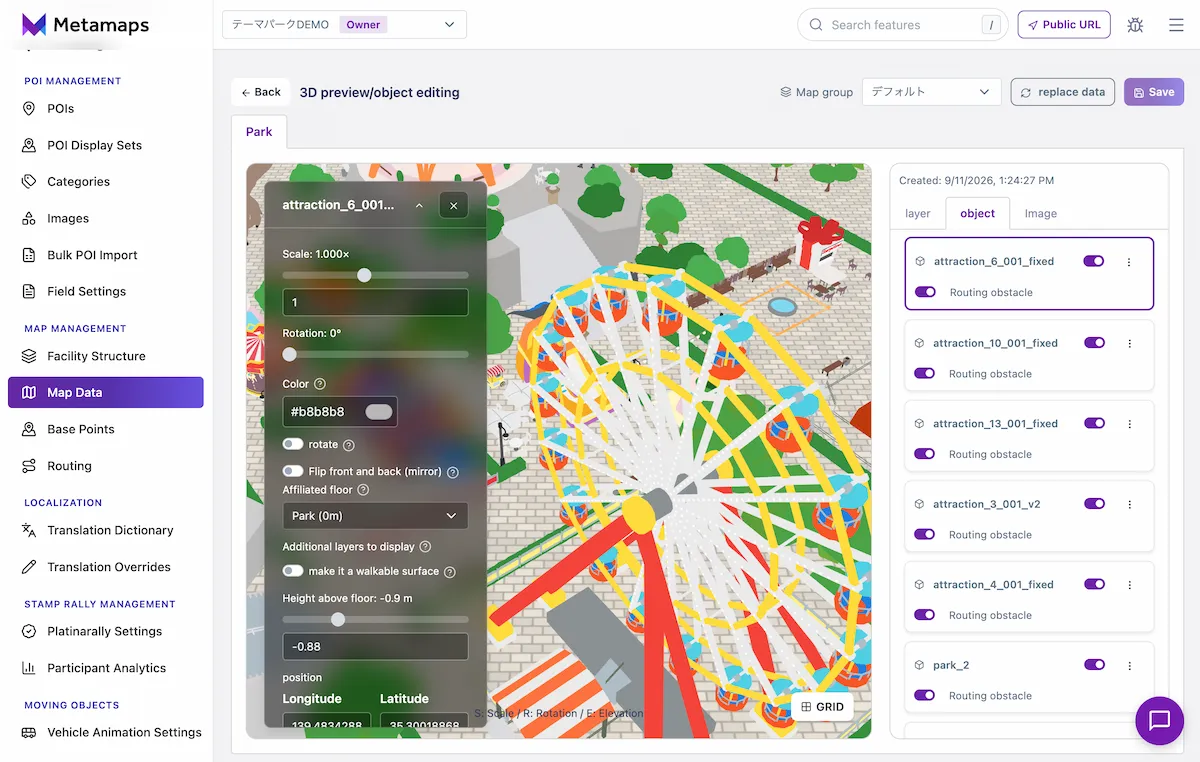The height and width of the screenshot is (762, 1200).
Task: Focus the Search features field
Action: (x=902, y=25)
